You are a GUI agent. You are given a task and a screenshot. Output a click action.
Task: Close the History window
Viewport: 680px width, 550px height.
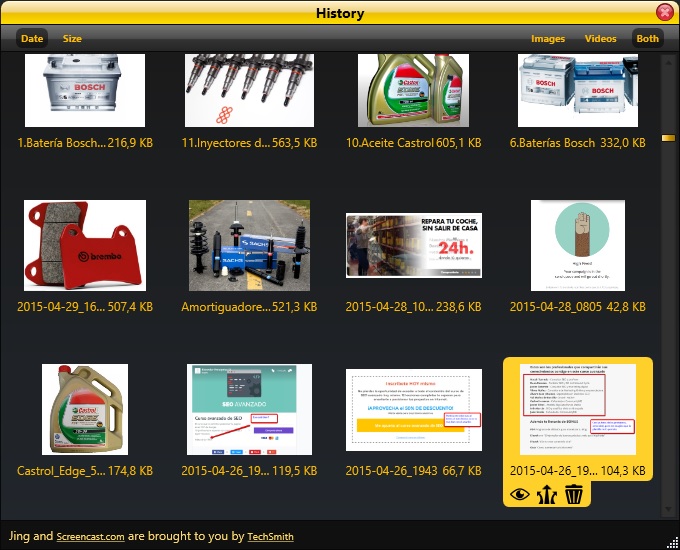coord(664,12)
